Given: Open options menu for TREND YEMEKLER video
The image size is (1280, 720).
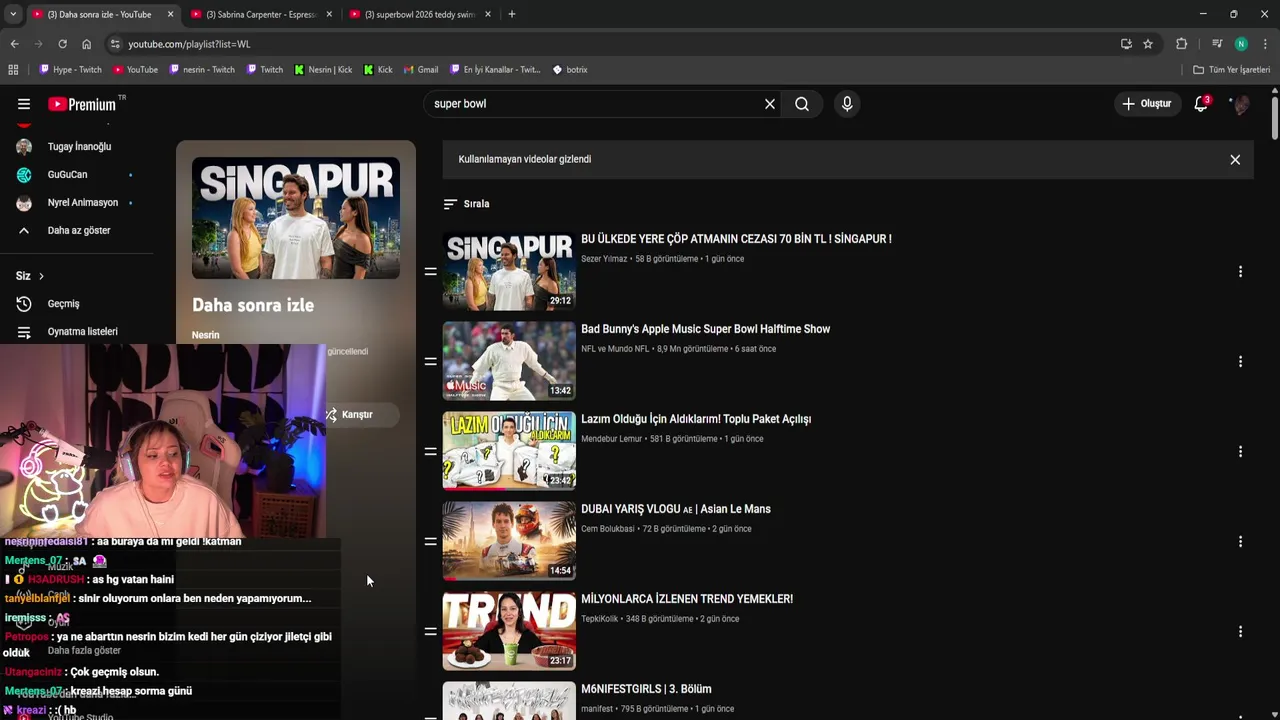Looking at the screenshot, I should click(x=1240, y=632).
